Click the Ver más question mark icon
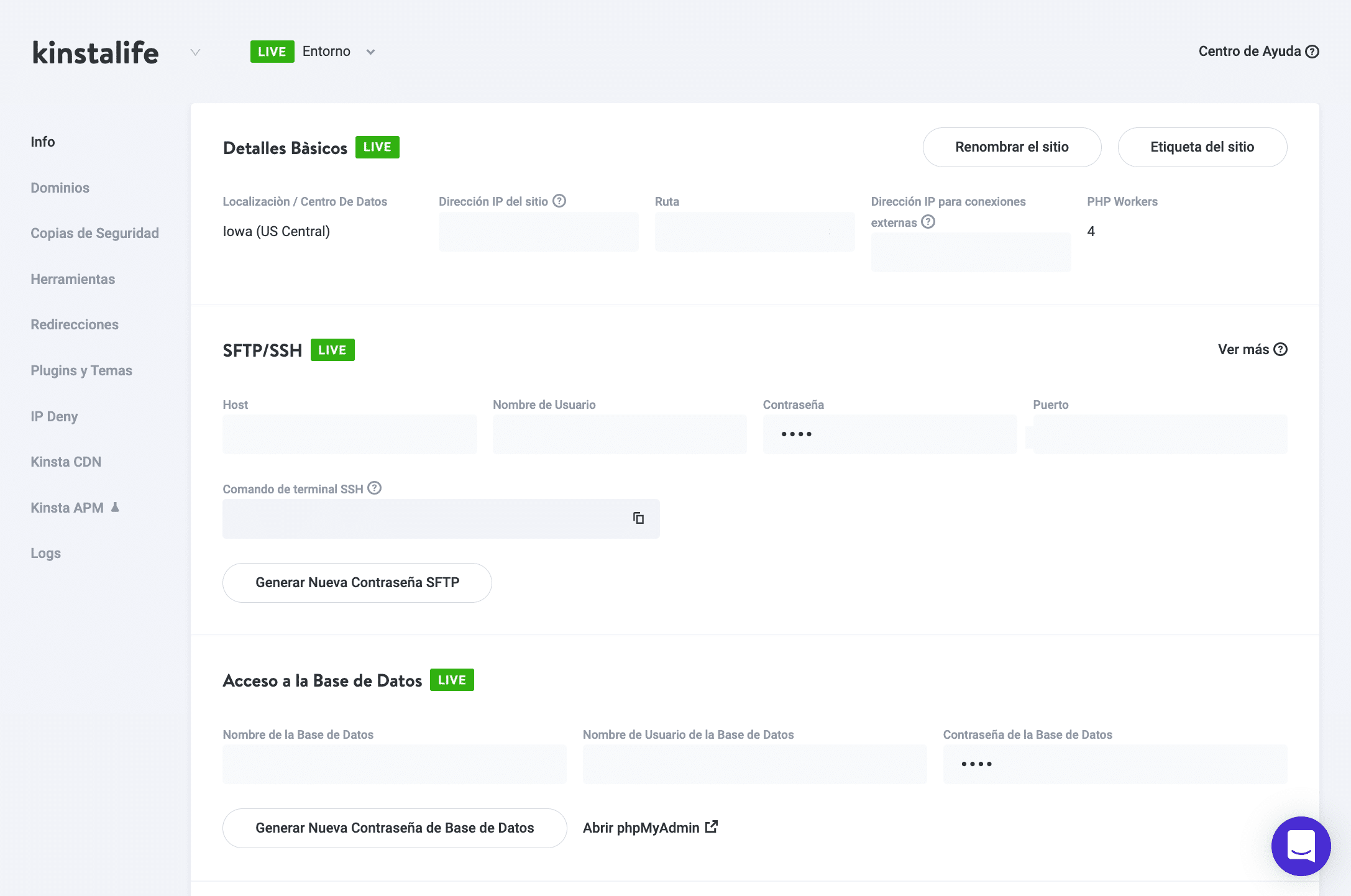The image size is (1351, 896). [x=1280, y=349]
